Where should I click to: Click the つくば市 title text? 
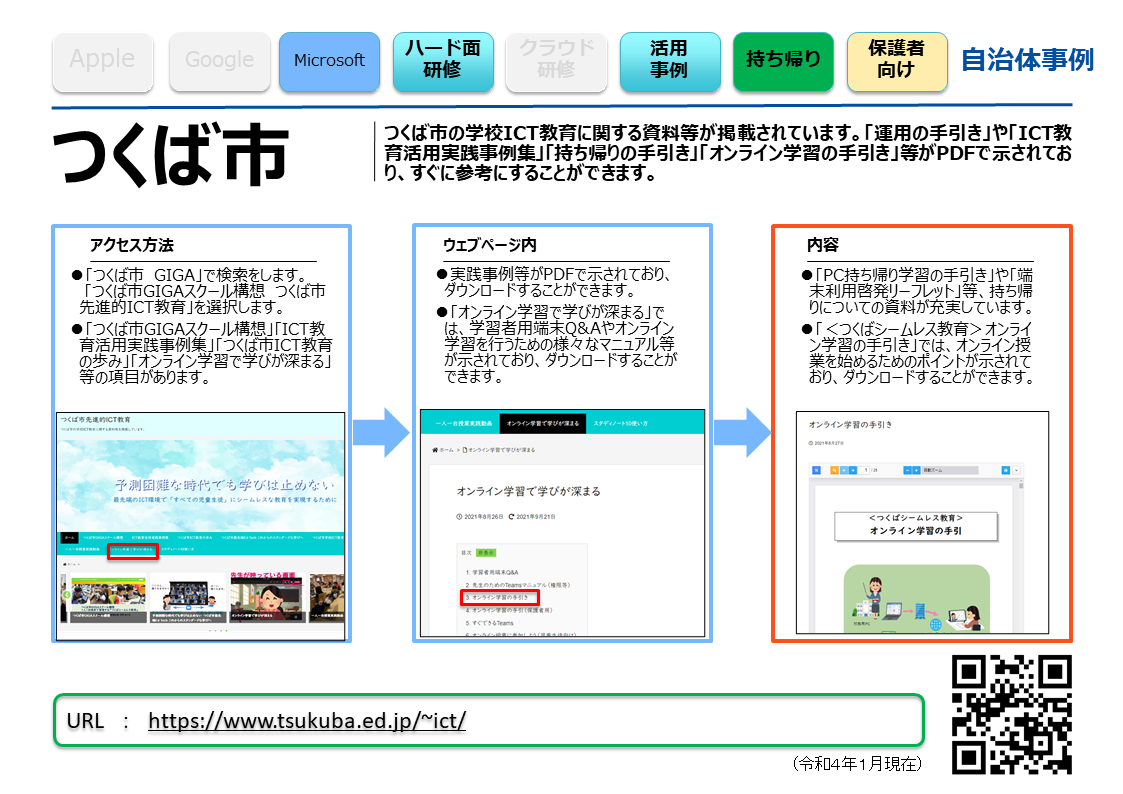pyautogui.click(x=170, y=154)
